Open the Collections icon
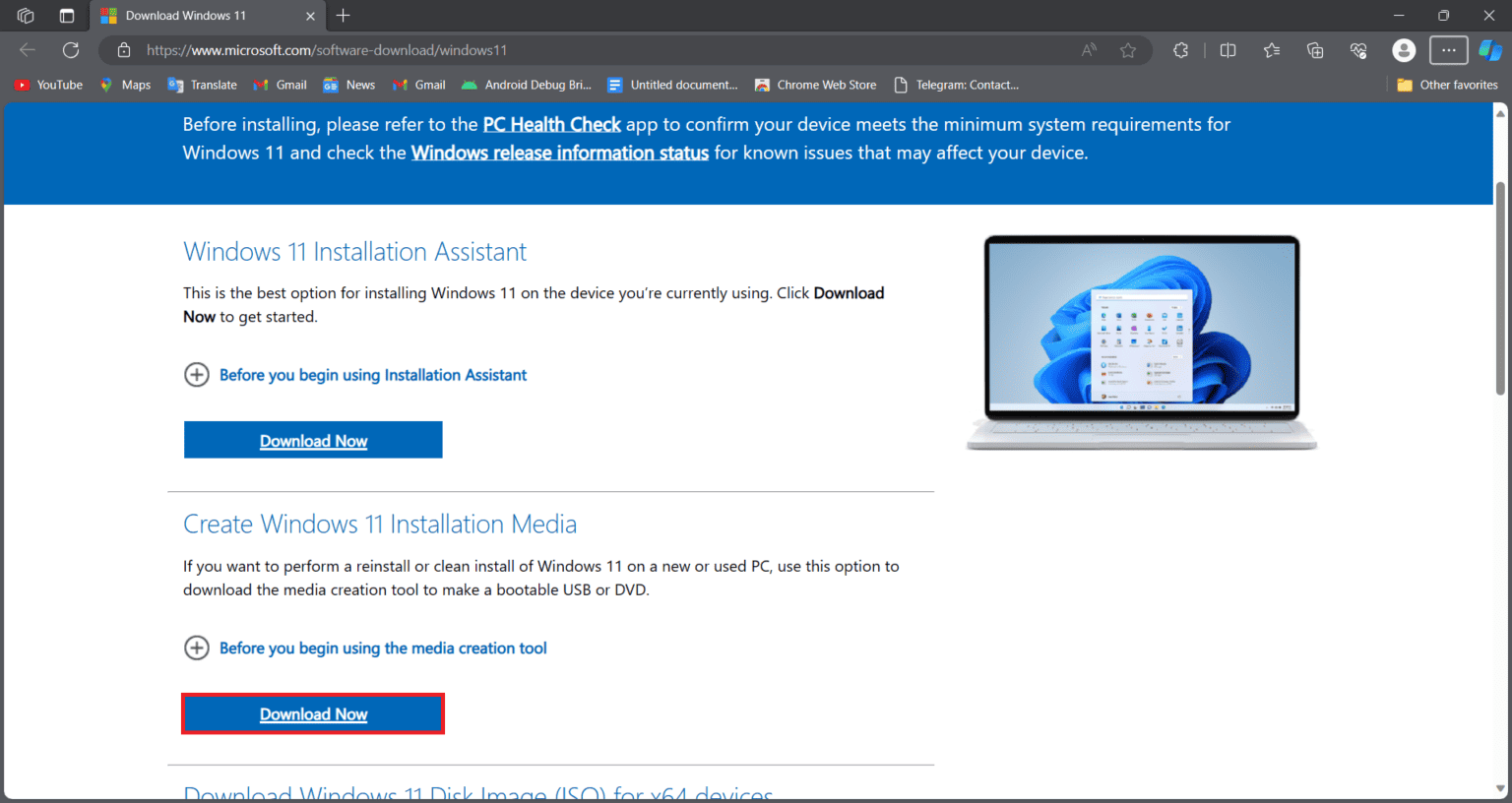 tap(1315, 50)
